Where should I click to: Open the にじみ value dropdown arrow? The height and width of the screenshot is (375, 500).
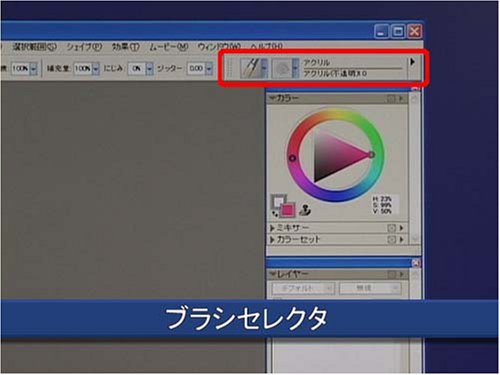[149, 69]
